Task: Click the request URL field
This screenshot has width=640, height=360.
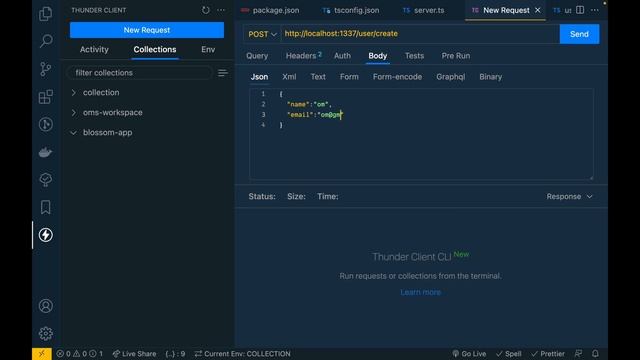Action: 420,34
